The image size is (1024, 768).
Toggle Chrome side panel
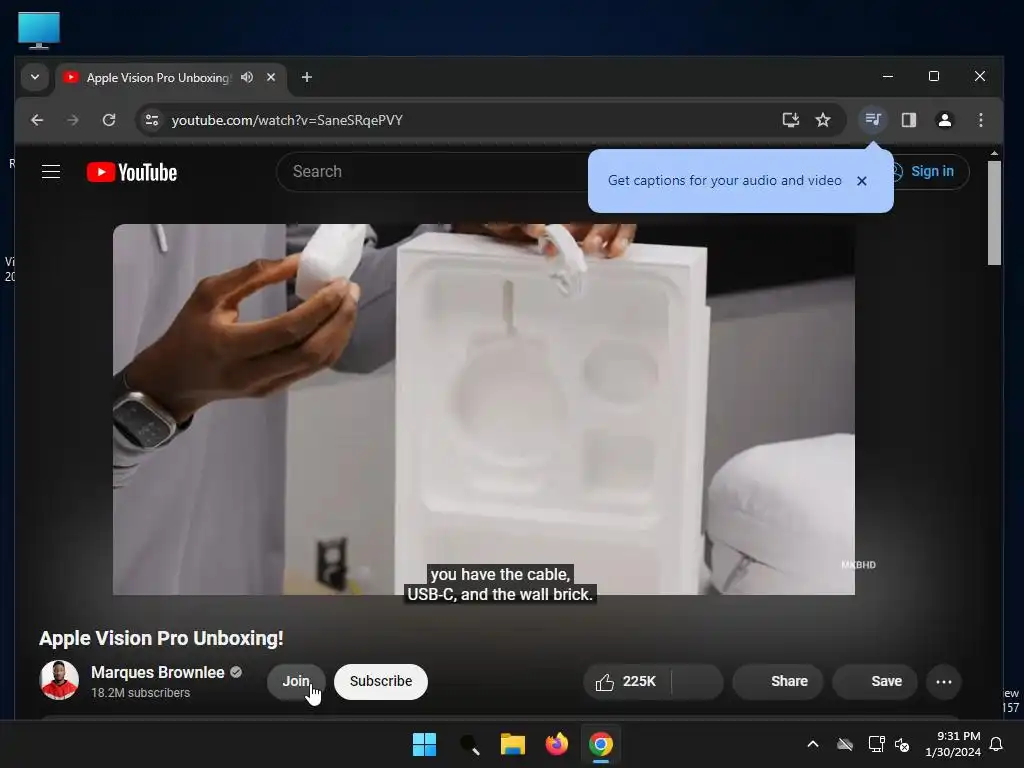909,120
